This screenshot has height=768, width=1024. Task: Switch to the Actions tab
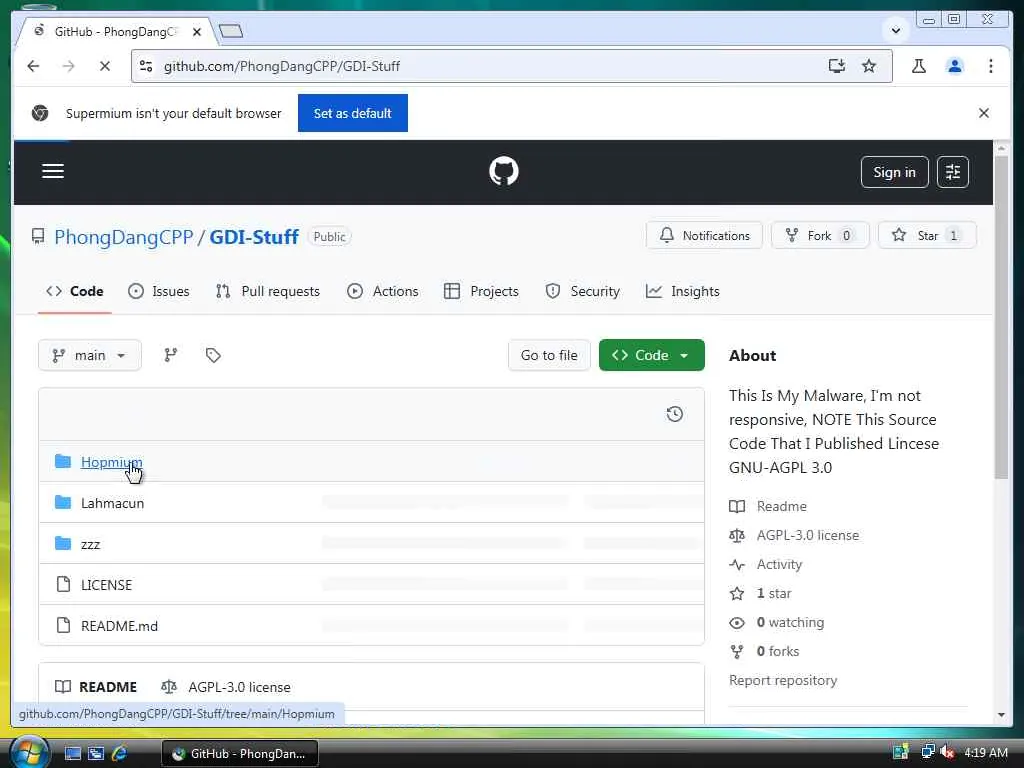383,291
